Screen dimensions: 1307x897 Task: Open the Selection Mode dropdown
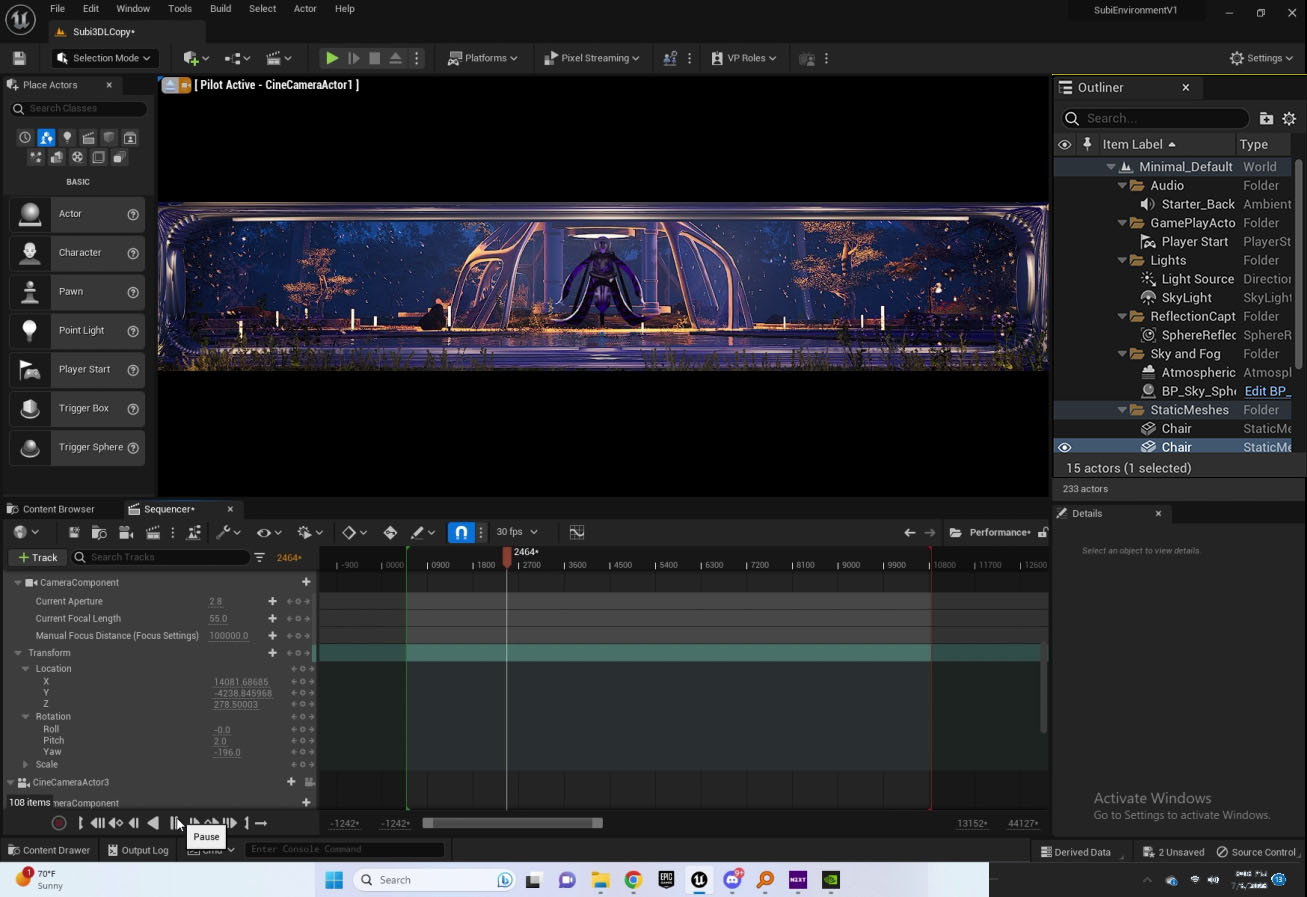click(104, 58)
